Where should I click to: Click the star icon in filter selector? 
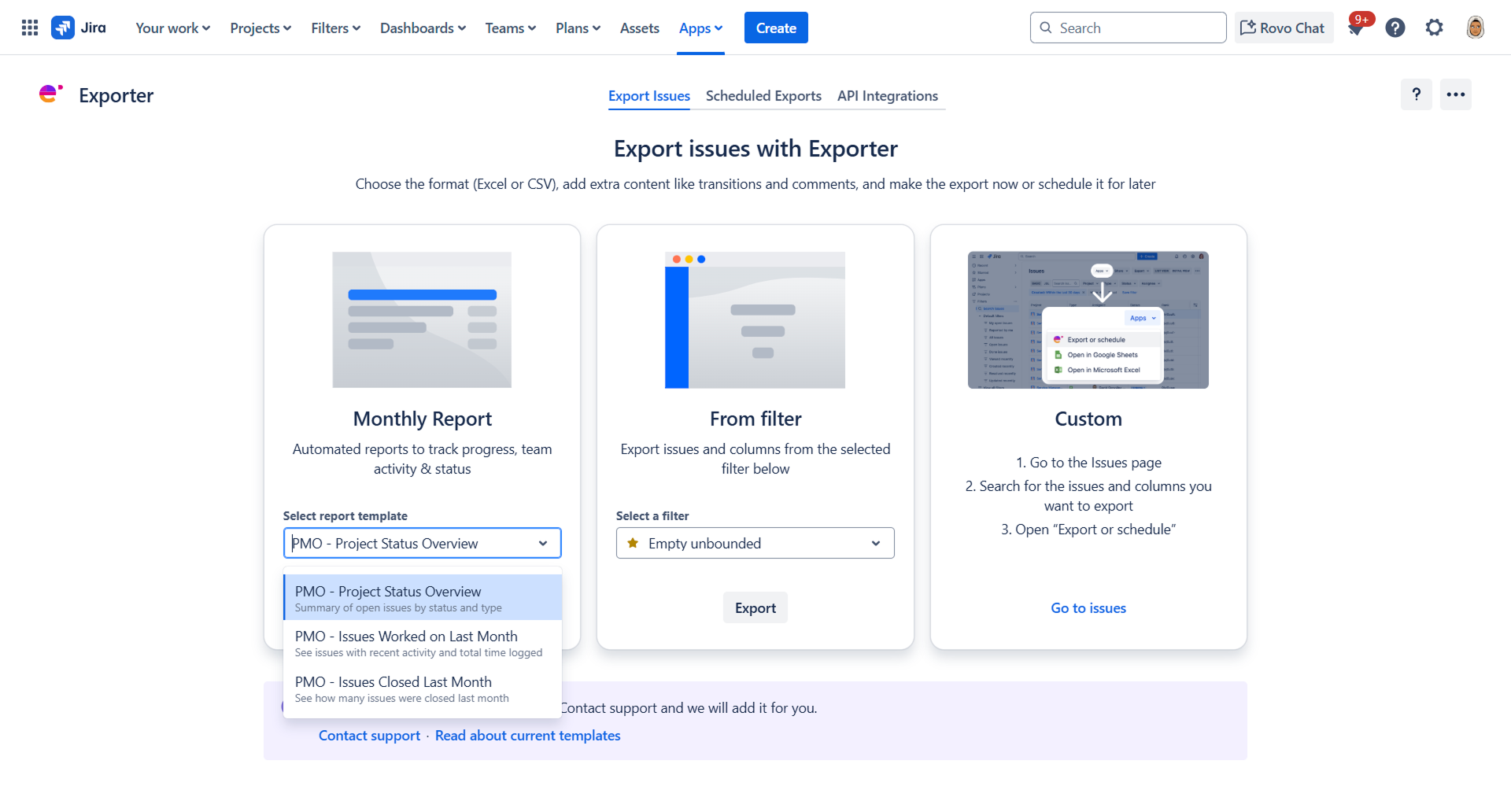pos(633,543)
